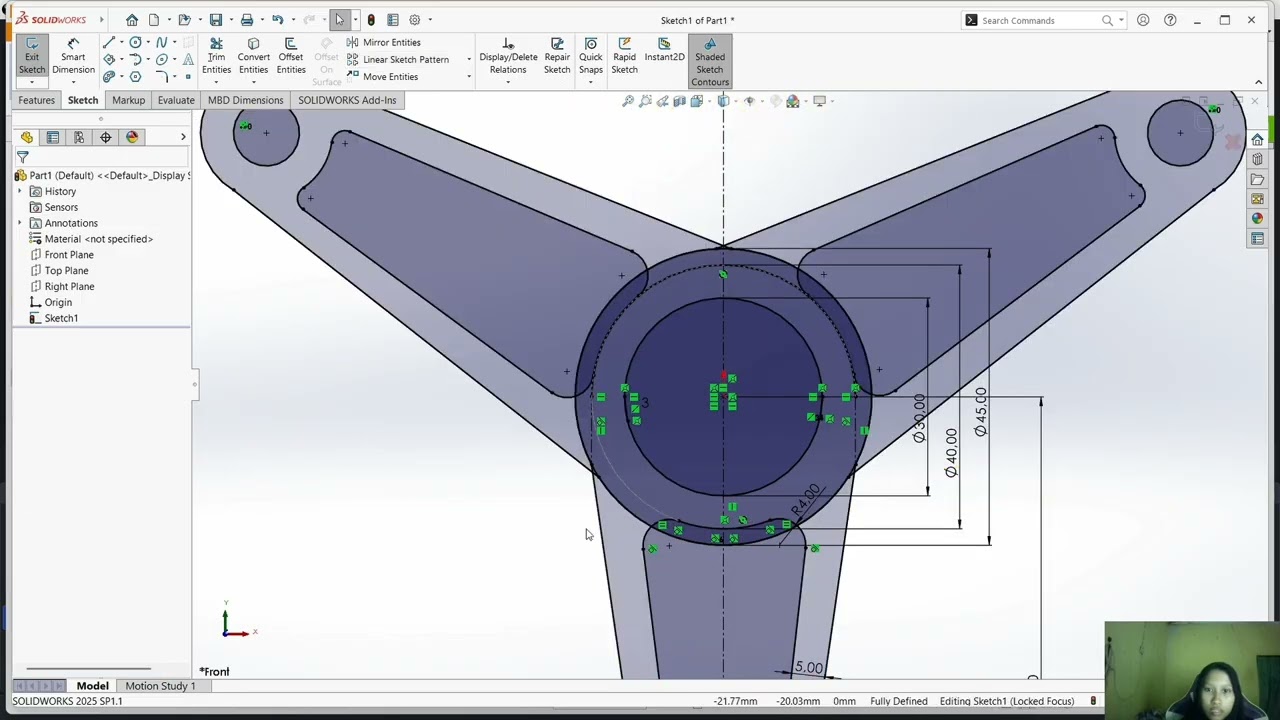The height and width of the screenshot is (720, 1280).
Task: Select the Spline sketch tool
Action: [161, 42]
